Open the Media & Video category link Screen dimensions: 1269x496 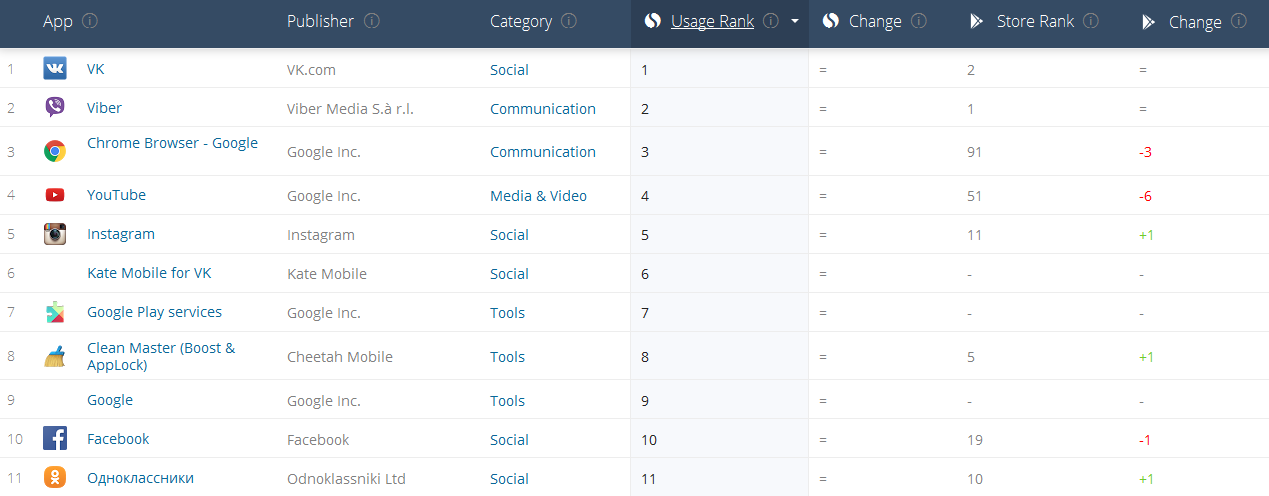click(x=538, y=196)
